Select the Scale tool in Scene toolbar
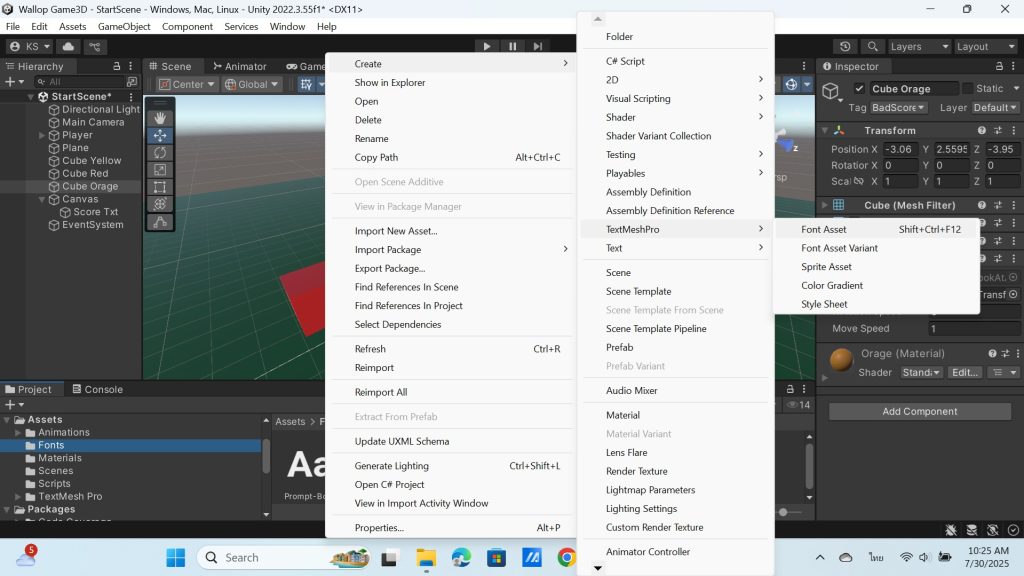 click(160, 170)
